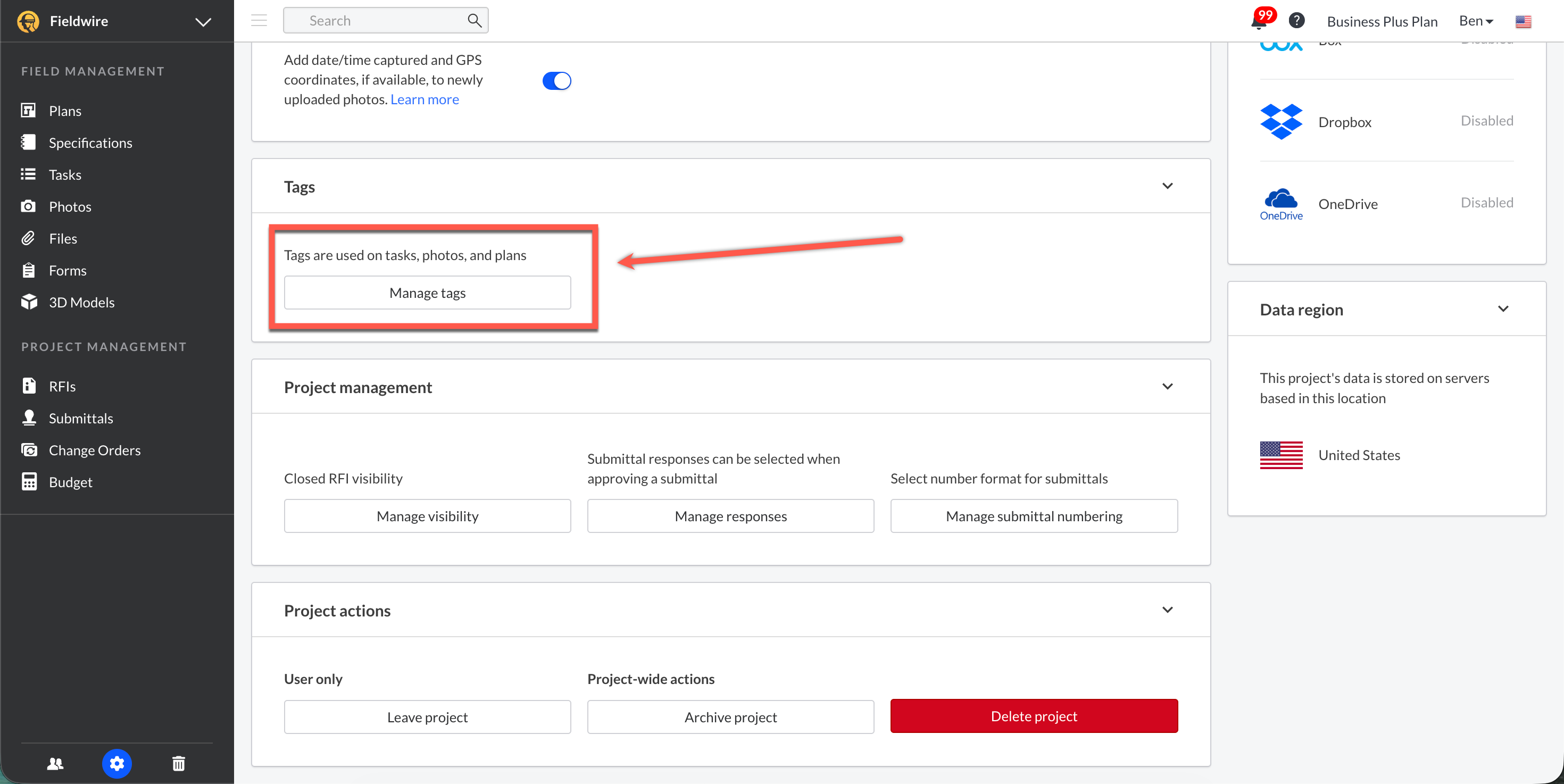Click into the Search input field
1564x784 pixels.
click(x=386, y=21)
